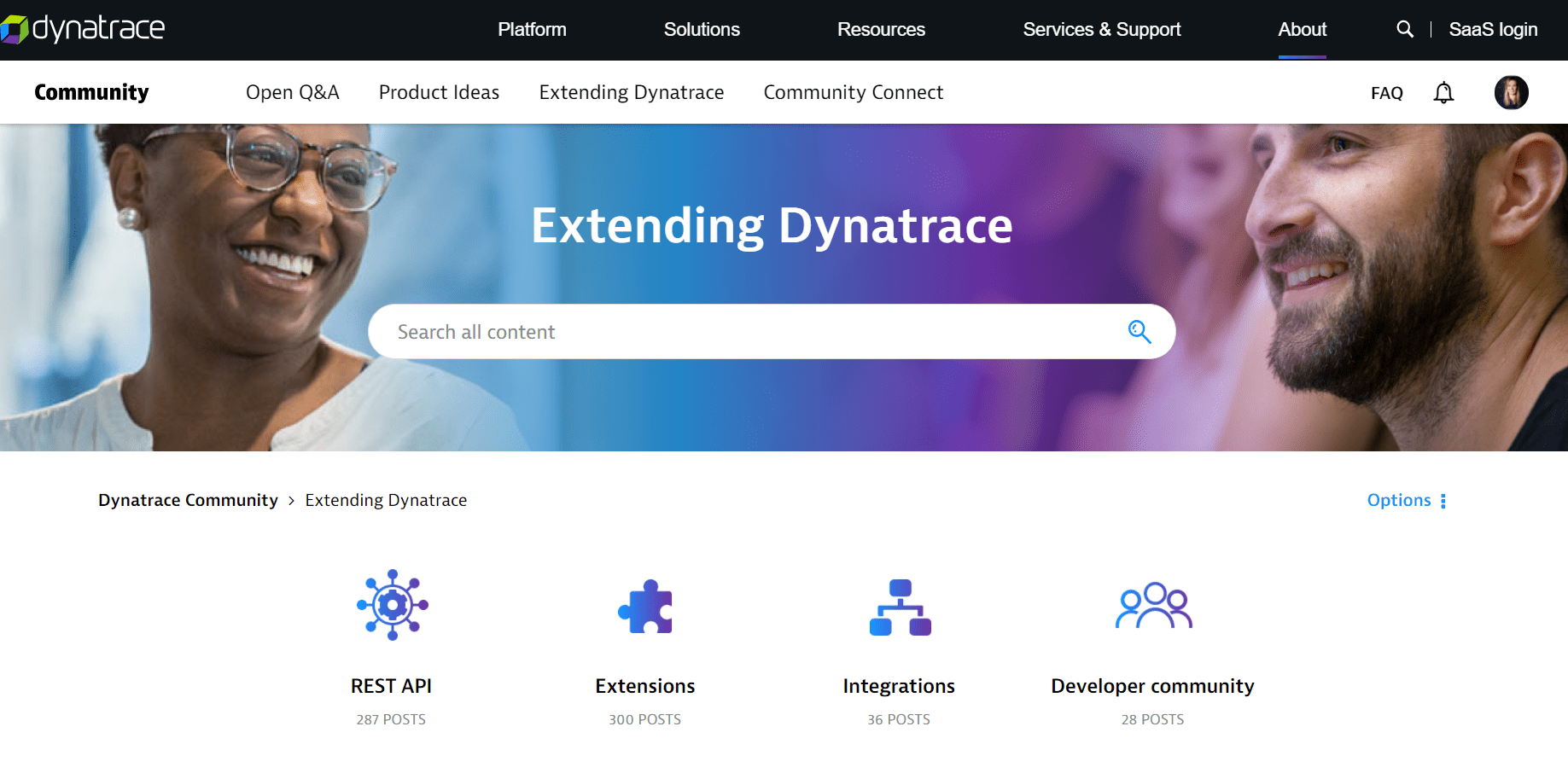The image size is (1568, 773).
Task: Click Extending Dynatrace breadcrumb text
Action: [x=386, y=500]
